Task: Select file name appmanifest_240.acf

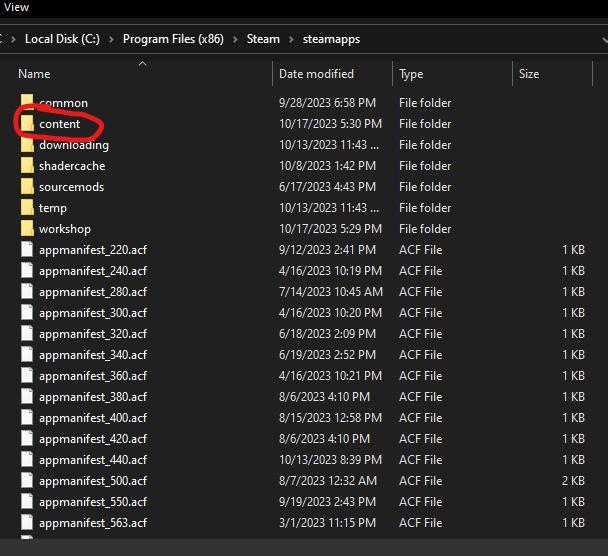Action: (x=93, y=271)
